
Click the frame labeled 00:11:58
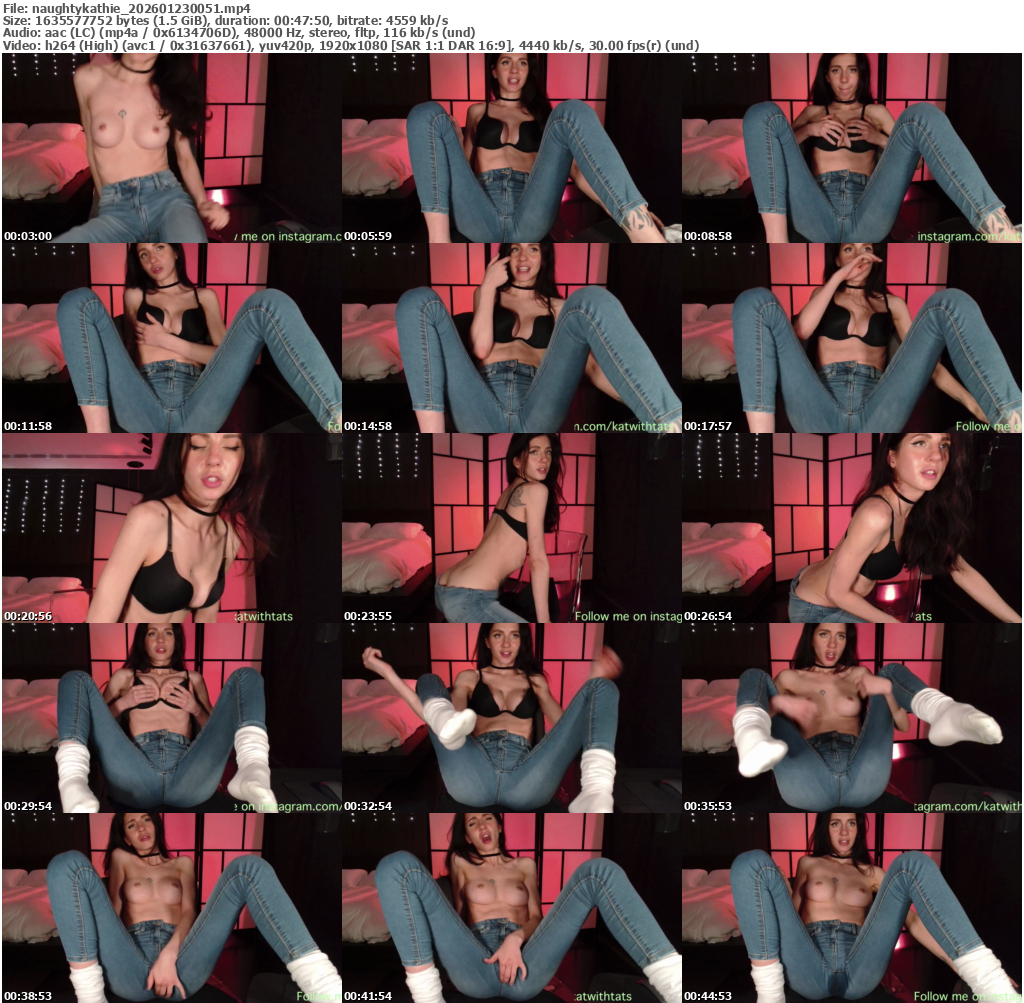coord(171,338)
